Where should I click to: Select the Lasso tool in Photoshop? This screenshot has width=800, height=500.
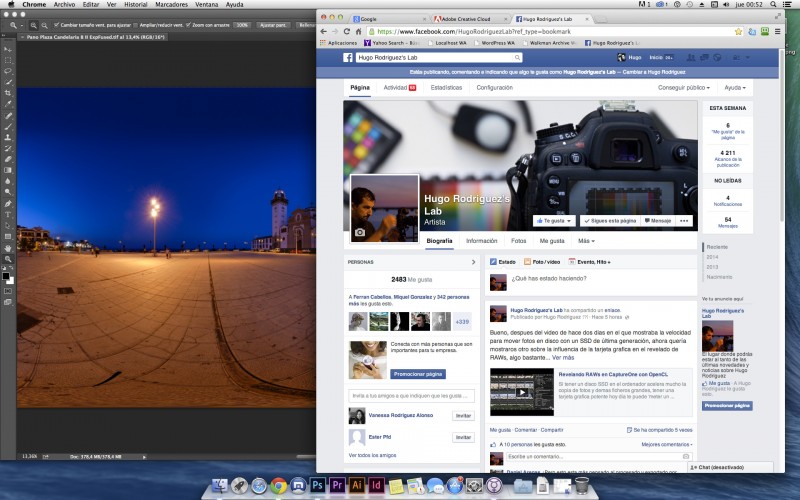pyautogui.click(x=8, y=70)
